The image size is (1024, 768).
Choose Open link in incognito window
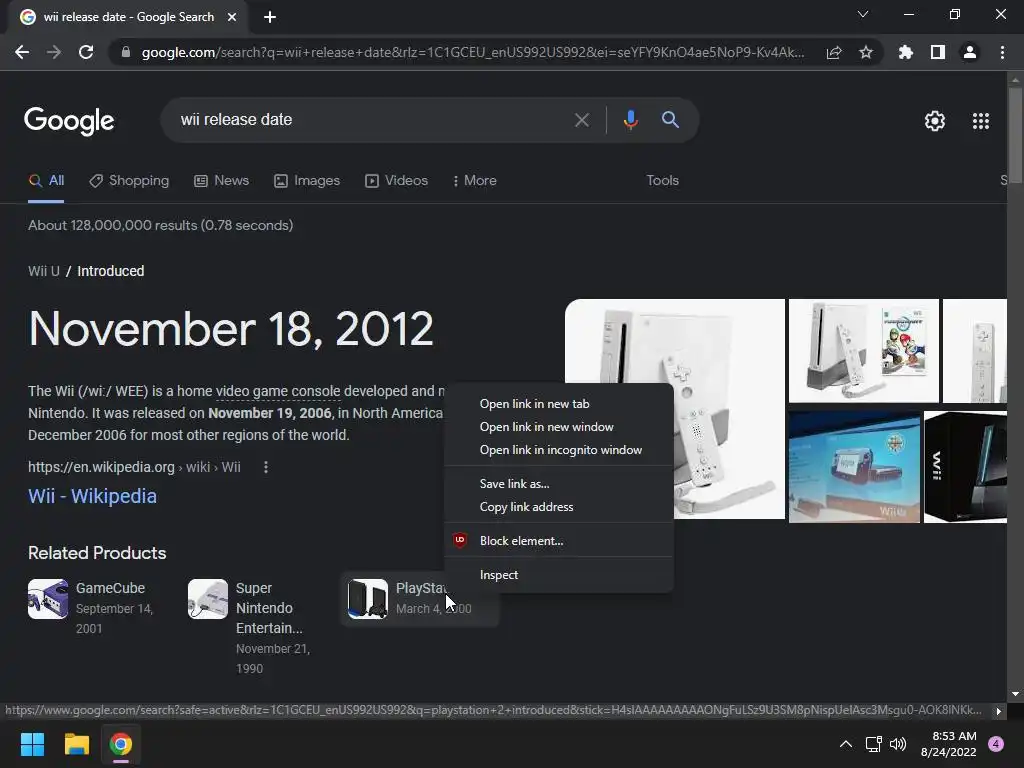click(x=559, y=450)
